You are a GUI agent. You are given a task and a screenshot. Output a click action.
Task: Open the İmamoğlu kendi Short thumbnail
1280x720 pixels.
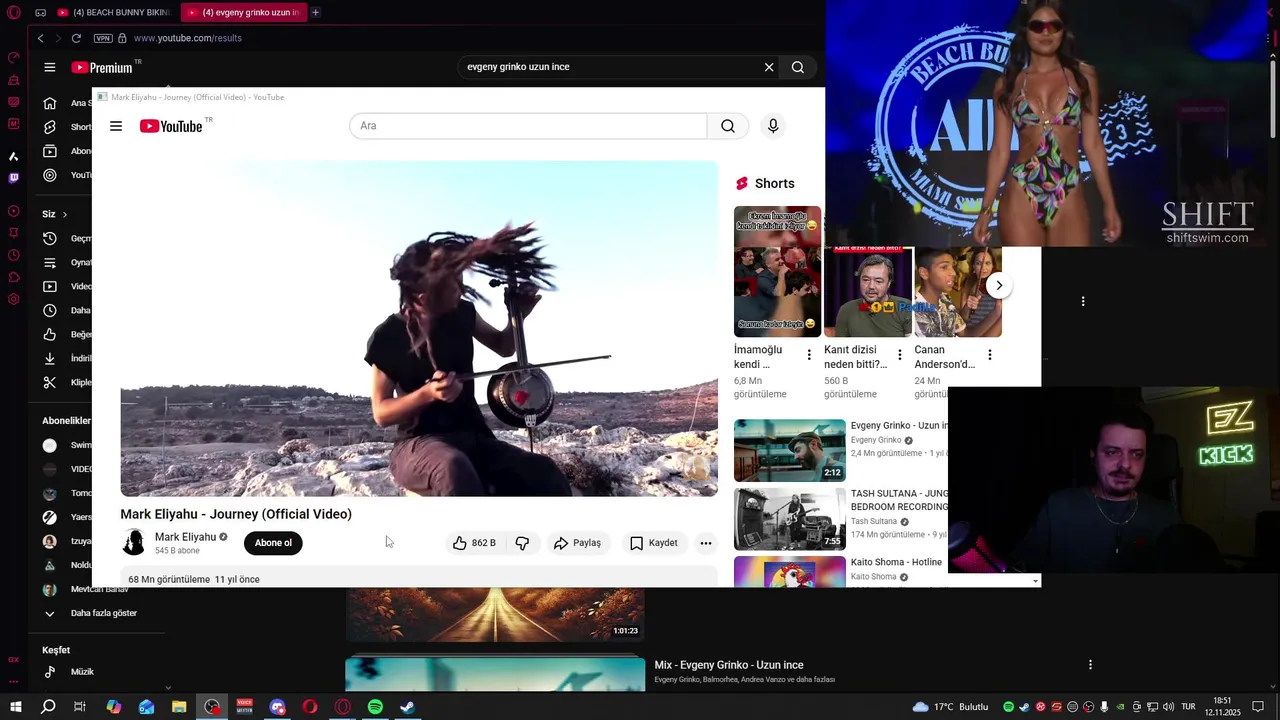pos(777,271)
